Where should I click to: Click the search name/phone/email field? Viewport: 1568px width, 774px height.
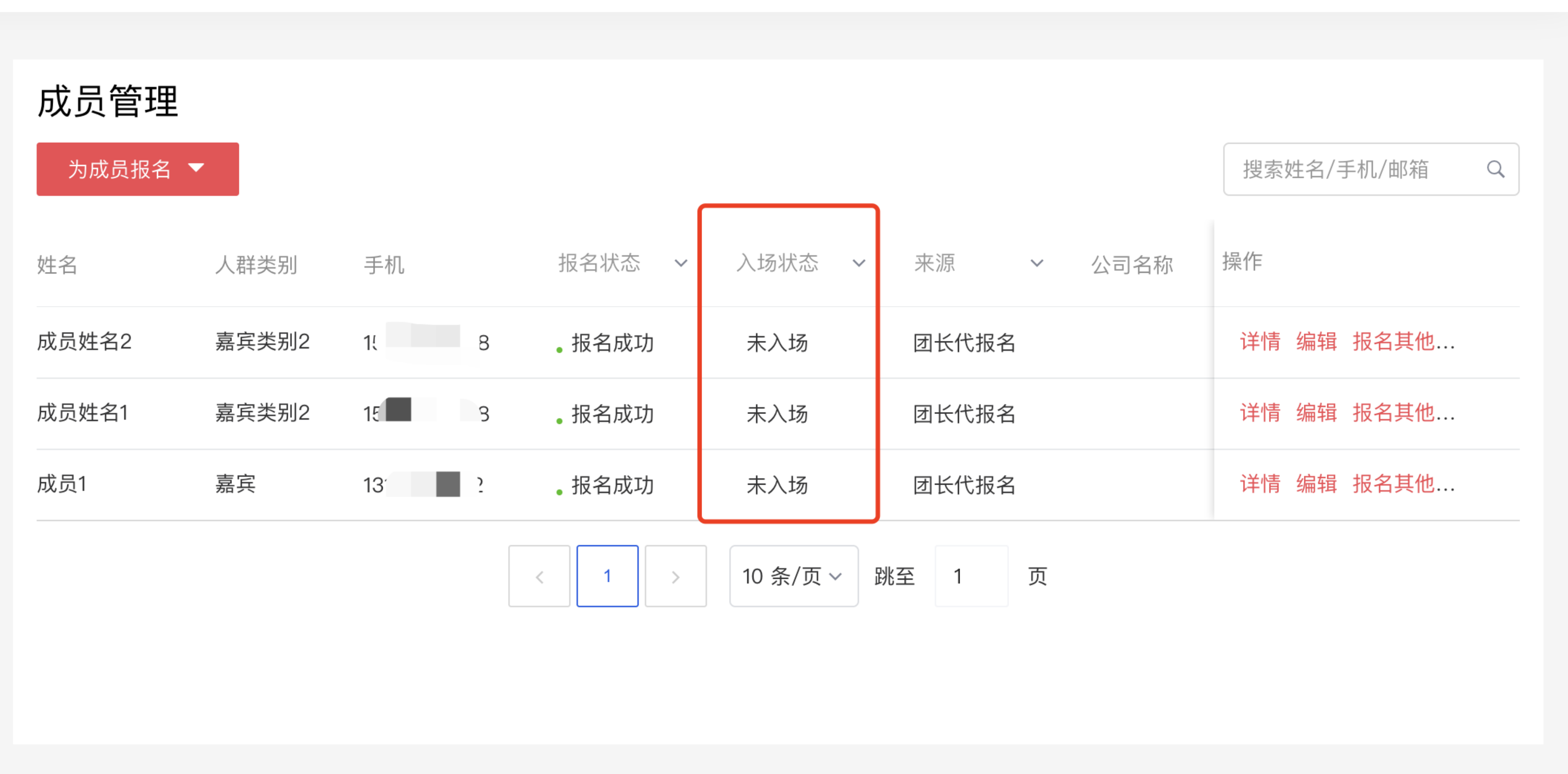pyautogui.click(x=1351, y=169)
